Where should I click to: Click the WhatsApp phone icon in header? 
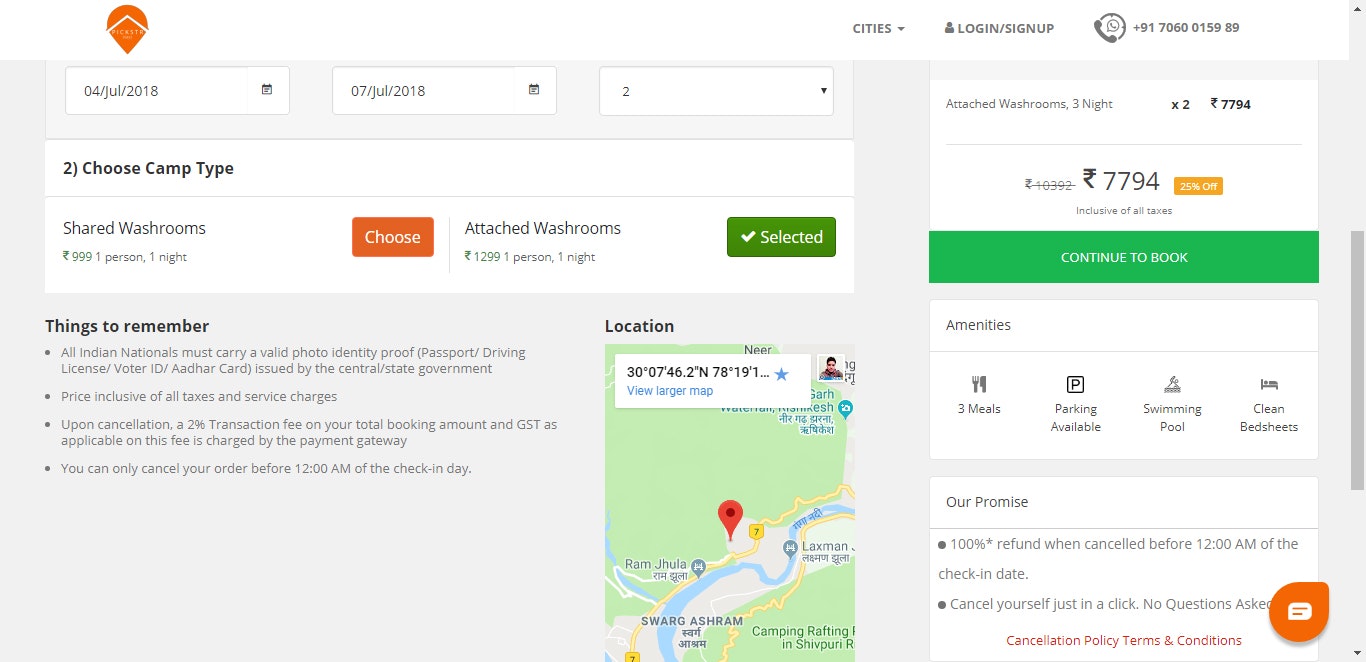tap(1109, 28)
